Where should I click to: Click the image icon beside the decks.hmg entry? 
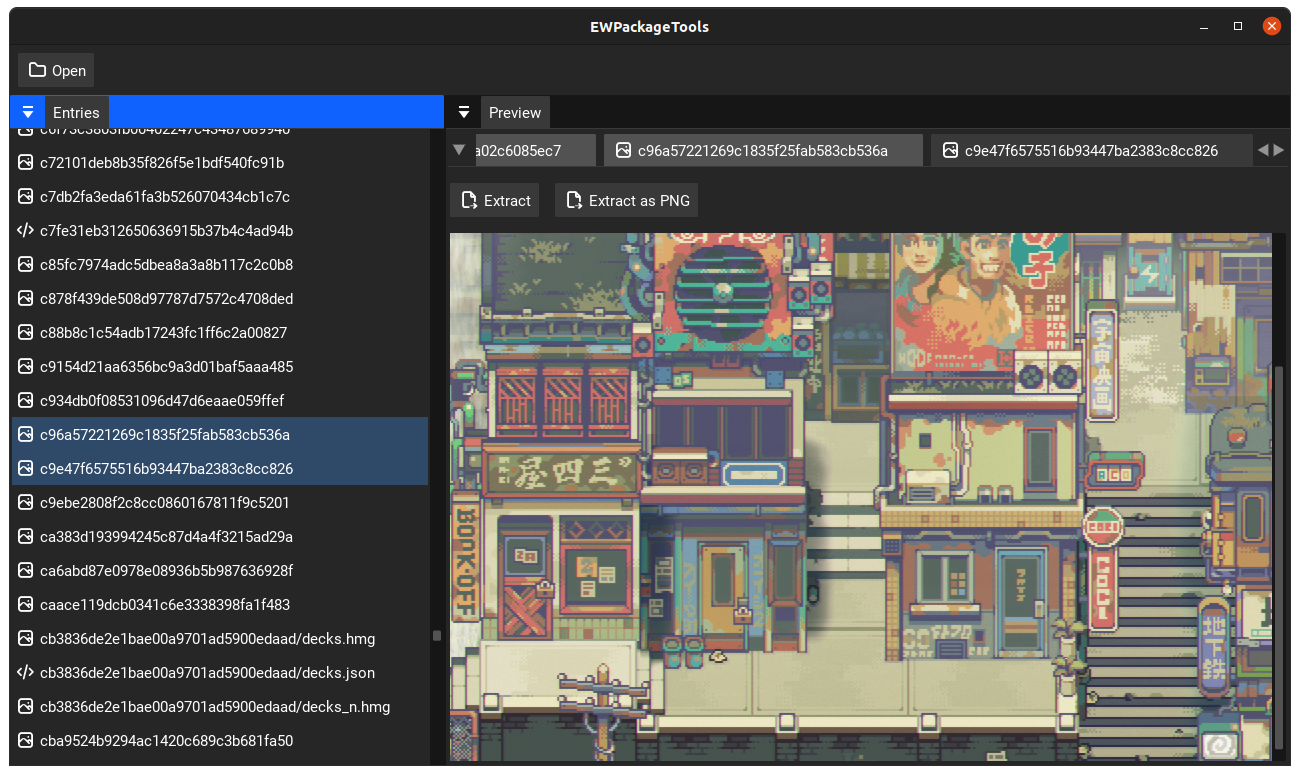click(x=26, y=638)
